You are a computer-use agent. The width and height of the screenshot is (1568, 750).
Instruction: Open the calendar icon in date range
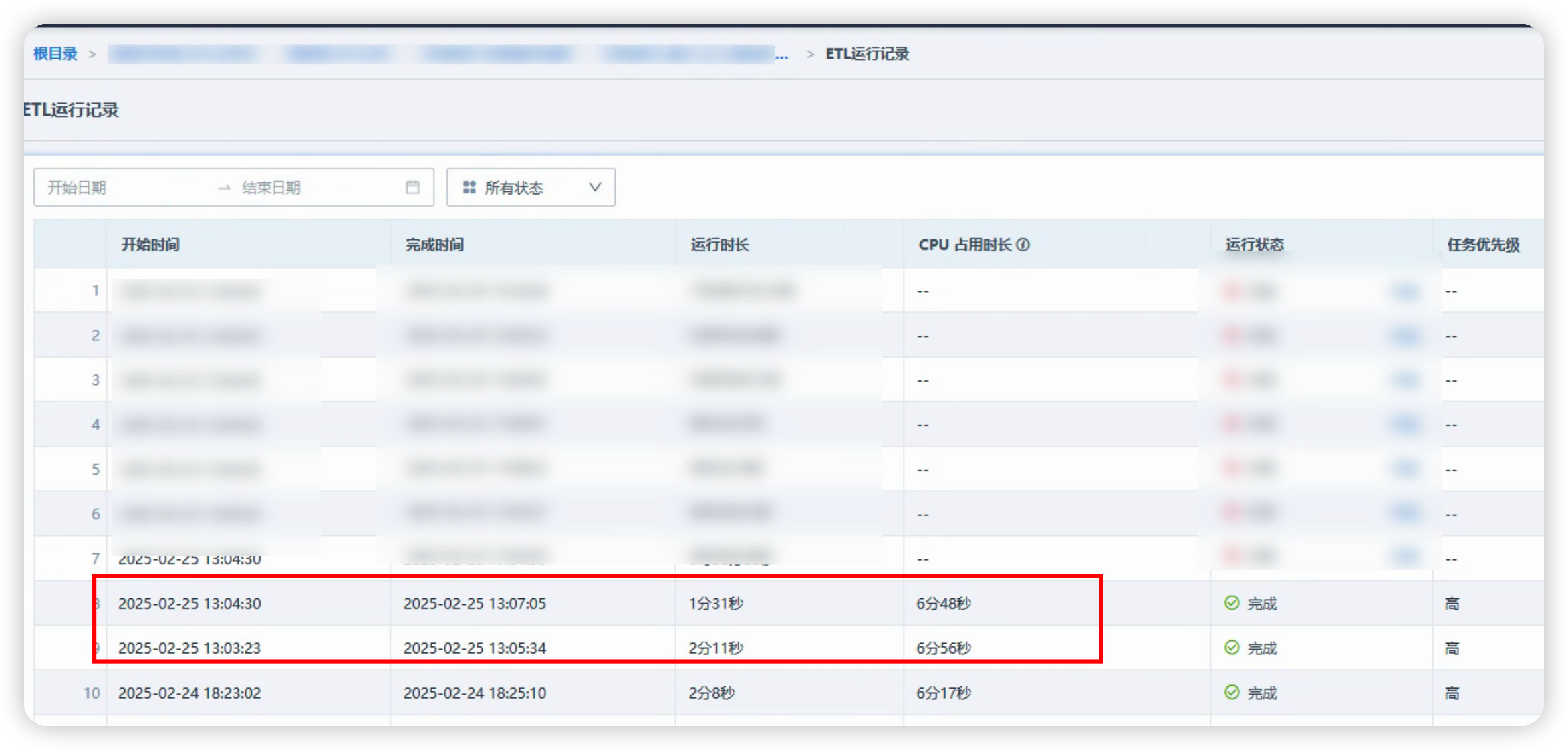point(412,187)
